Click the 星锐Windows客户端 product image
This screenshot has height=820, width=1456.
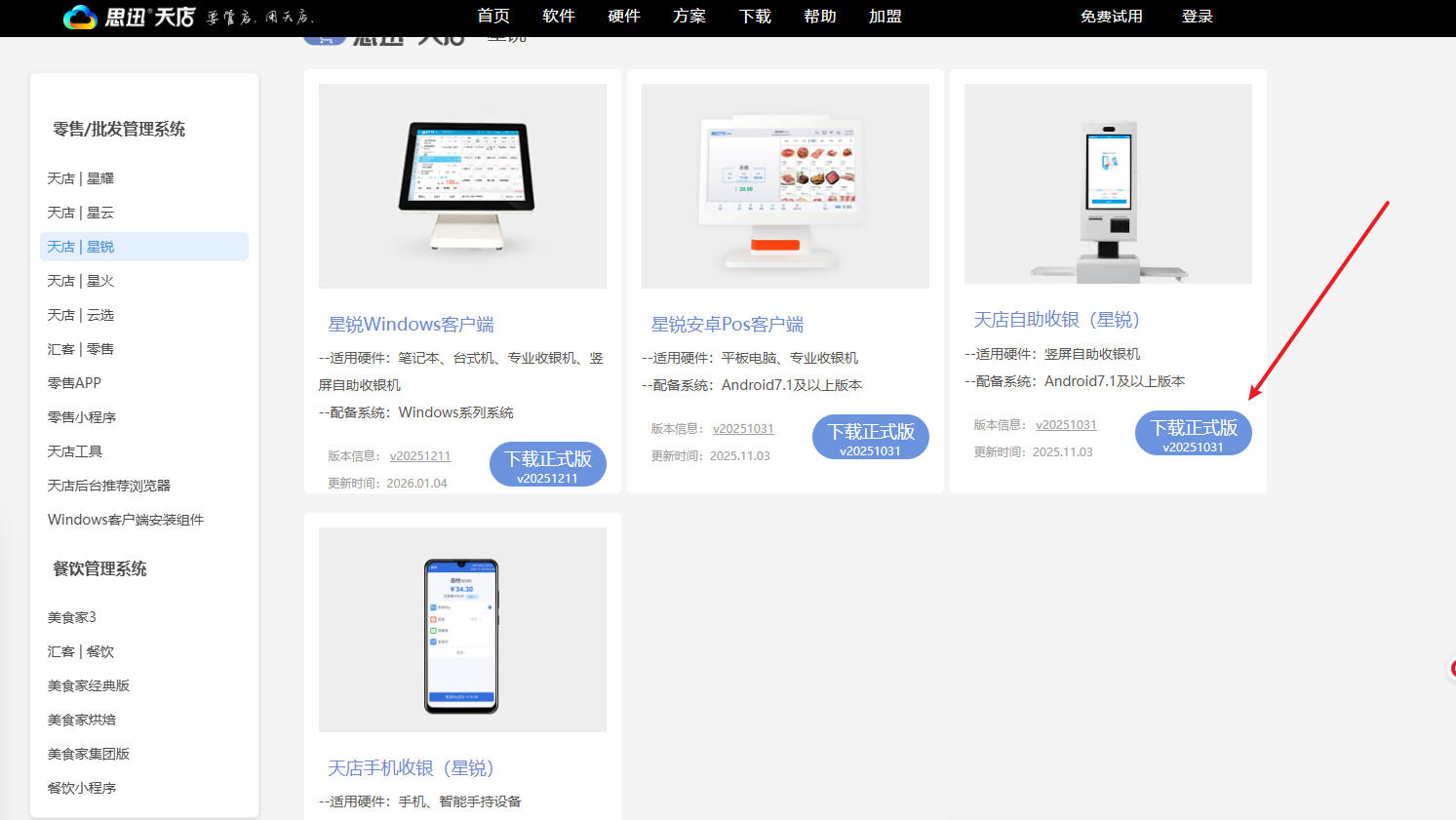462,186
